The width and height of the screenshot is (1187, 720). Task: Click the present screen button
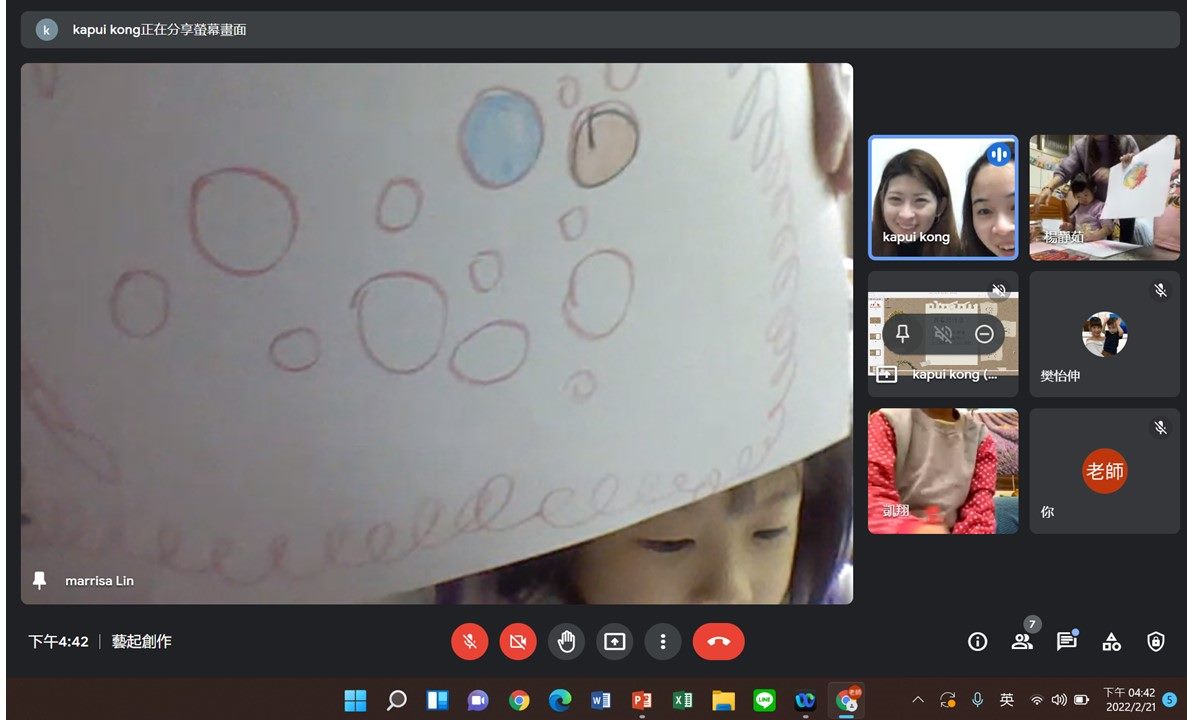[x=614, y=642]
